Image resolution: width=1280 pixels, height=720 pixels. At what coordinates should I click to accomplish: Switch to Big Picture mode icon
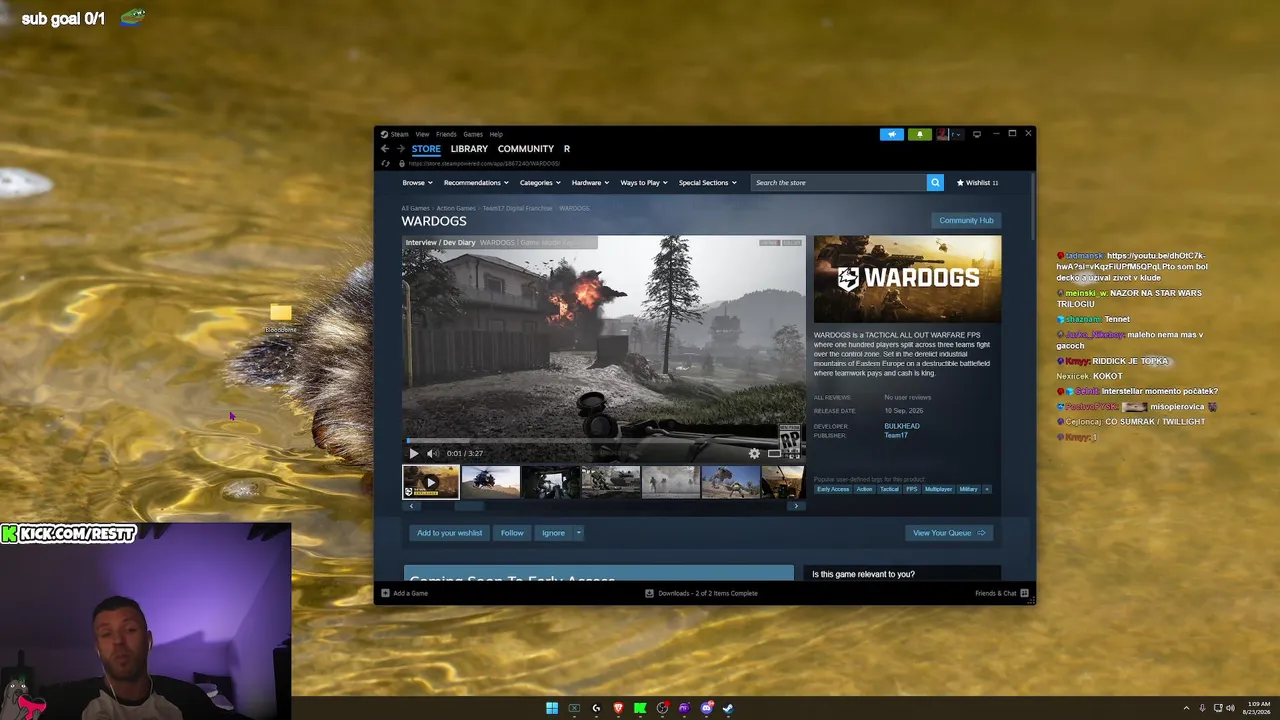coord(977,134)
